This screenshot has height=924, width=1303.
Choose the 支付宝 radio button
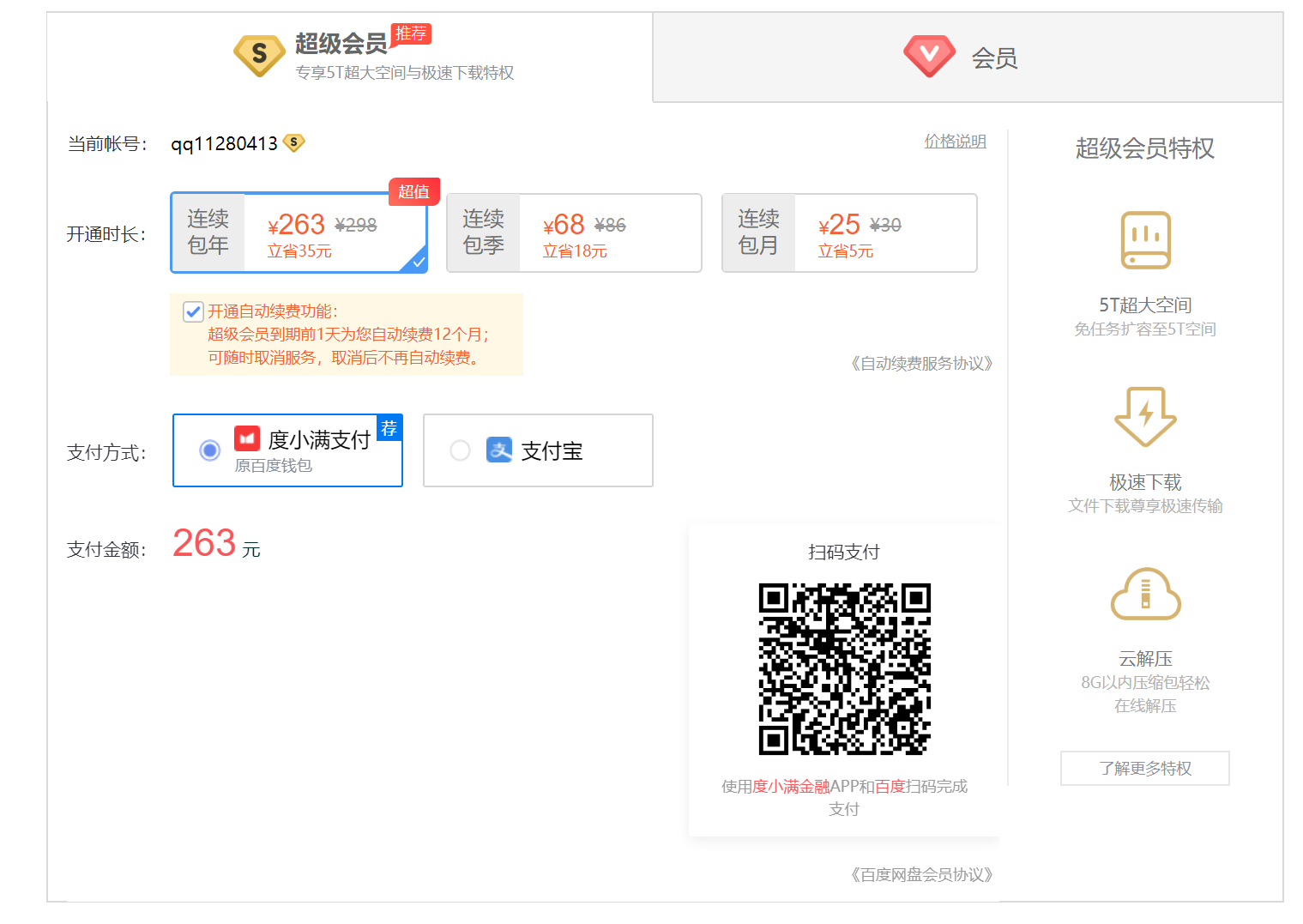[x=460, y=450]
